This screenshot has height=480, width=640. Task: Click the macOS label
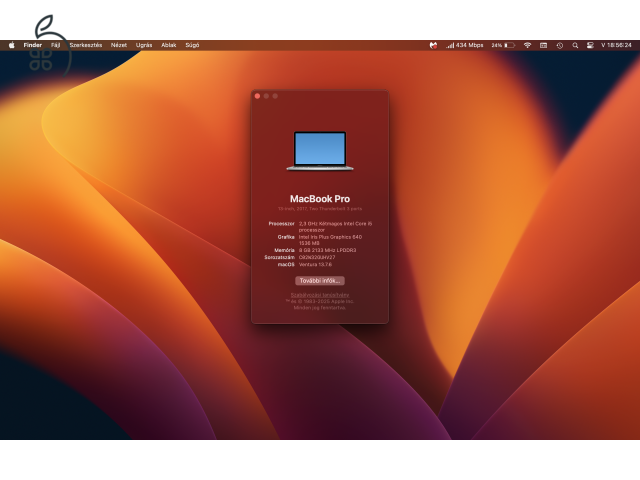286,264
